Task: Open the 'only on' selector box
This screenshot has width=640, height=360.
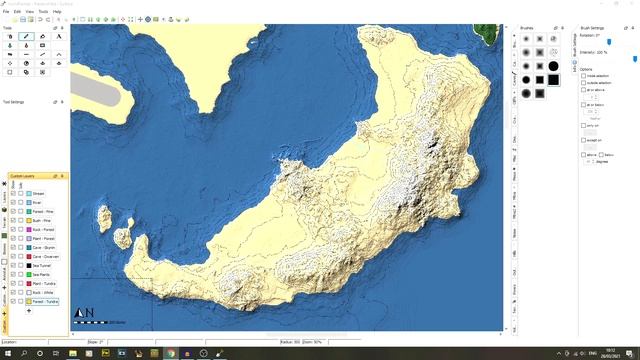Action: (x=590, y=133)
